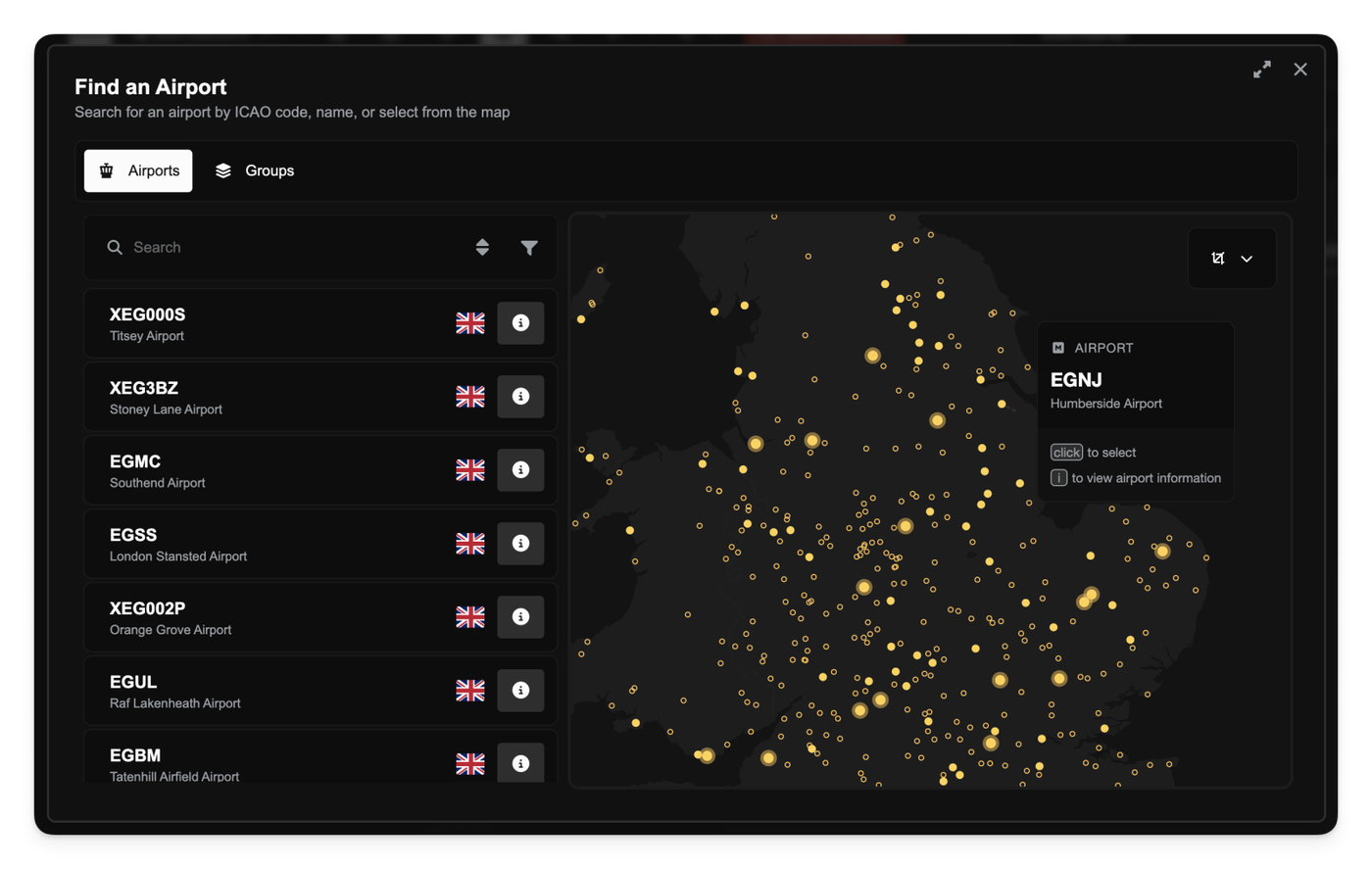Viewport: 1372px width, 869px height.
Task: Switch to the Groups tab
Action: click(x=255, y=171)
